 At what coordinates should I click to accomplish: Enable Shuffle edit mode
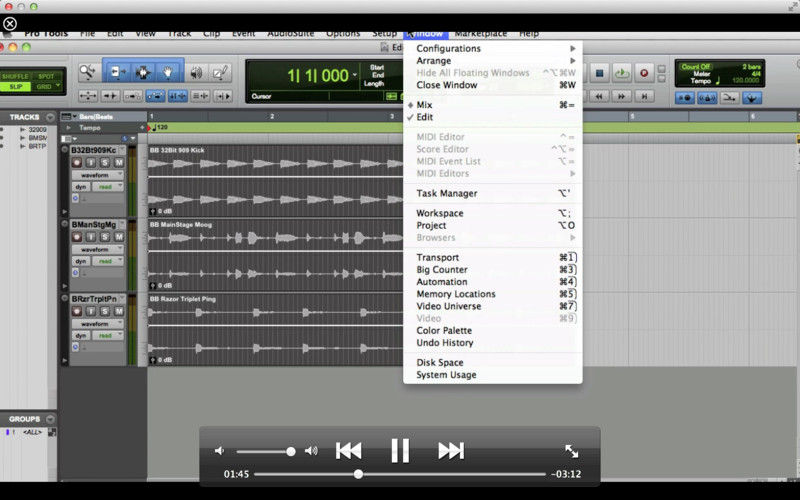(x=15, y=77)
